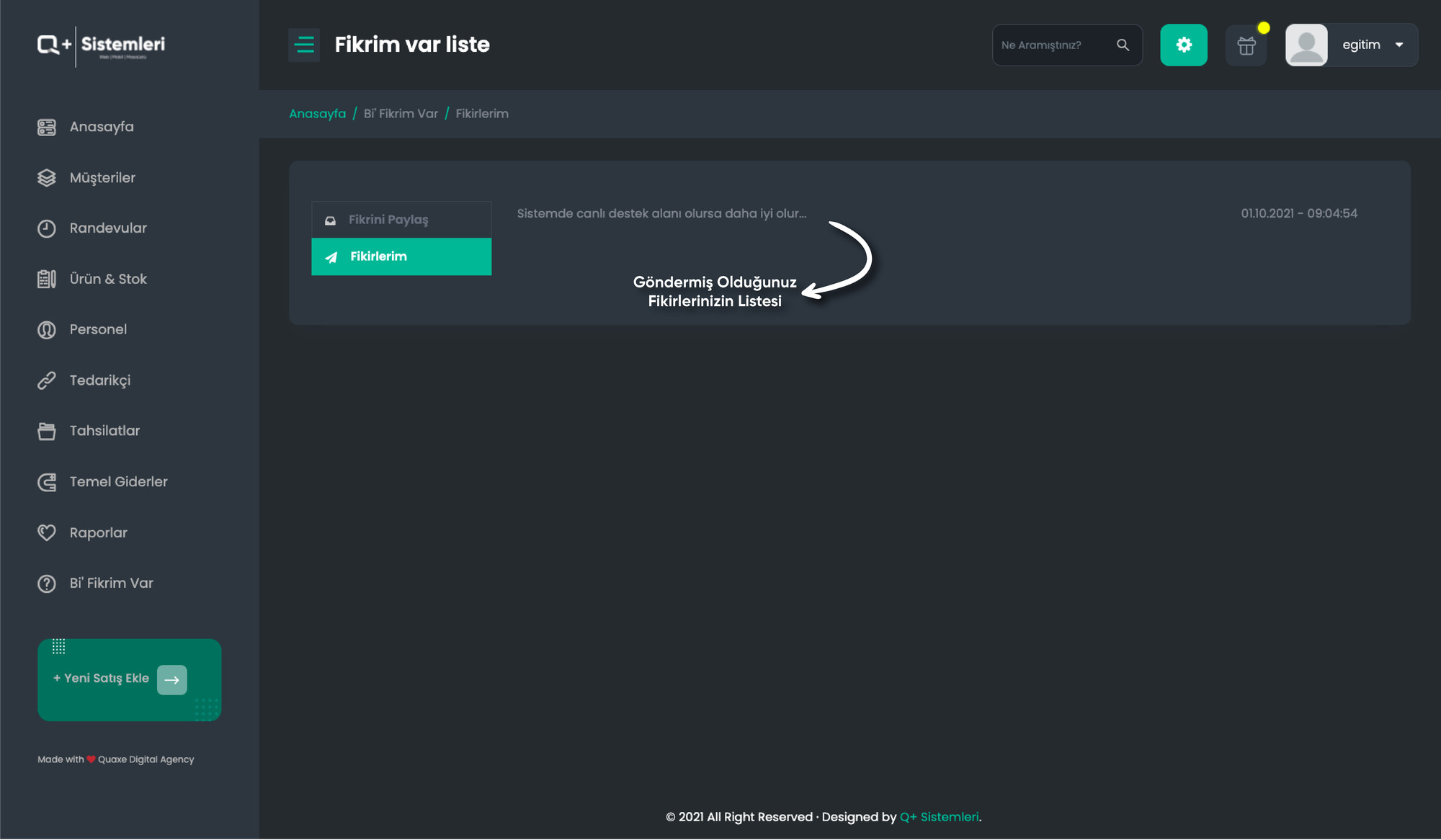Go to Müşteriler in the sidebar
Screen dimensions: 1441x840
pyautogui.click(x=102, y=178)
